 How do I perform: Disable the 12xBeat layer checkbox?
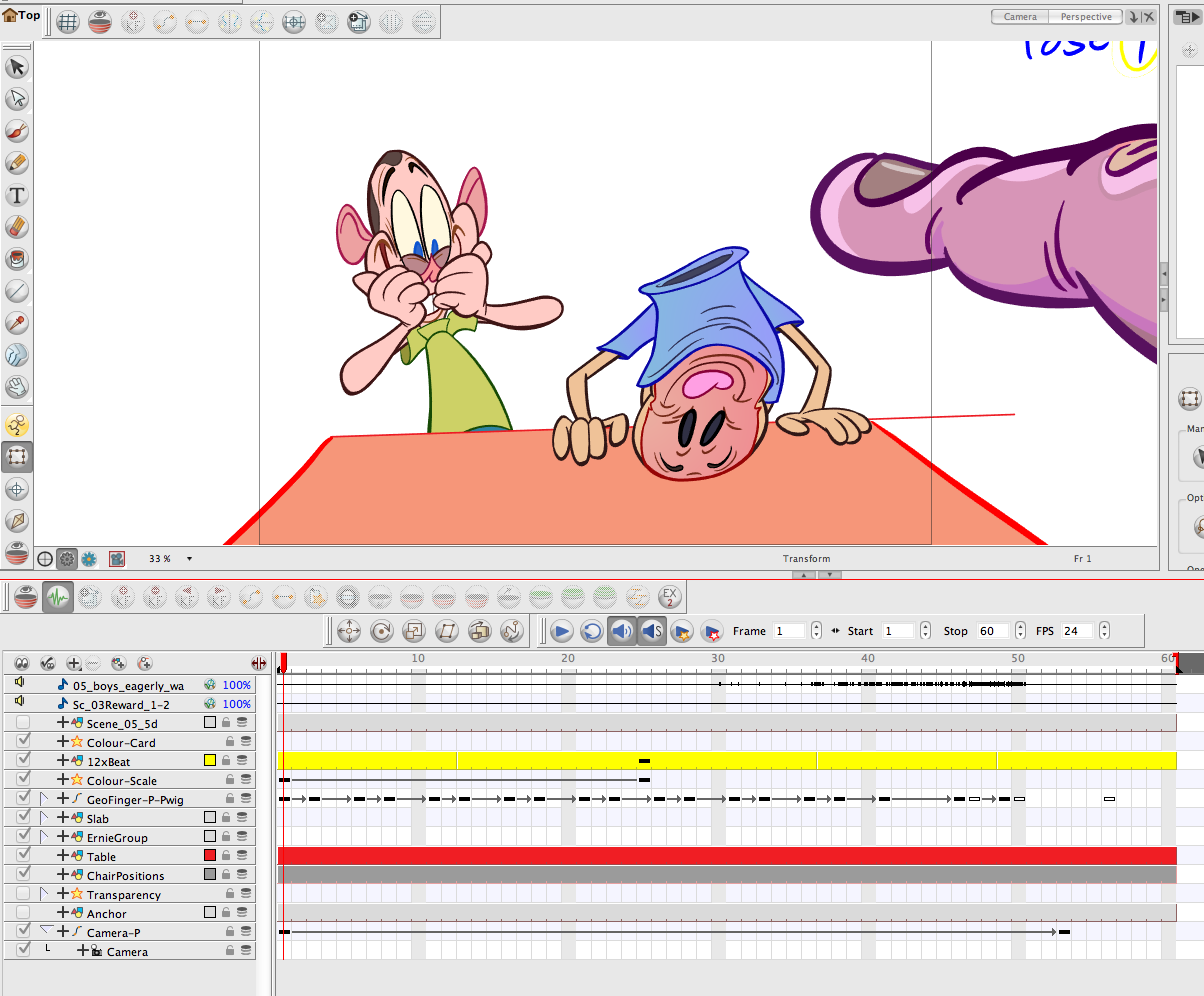pos(24,760)
